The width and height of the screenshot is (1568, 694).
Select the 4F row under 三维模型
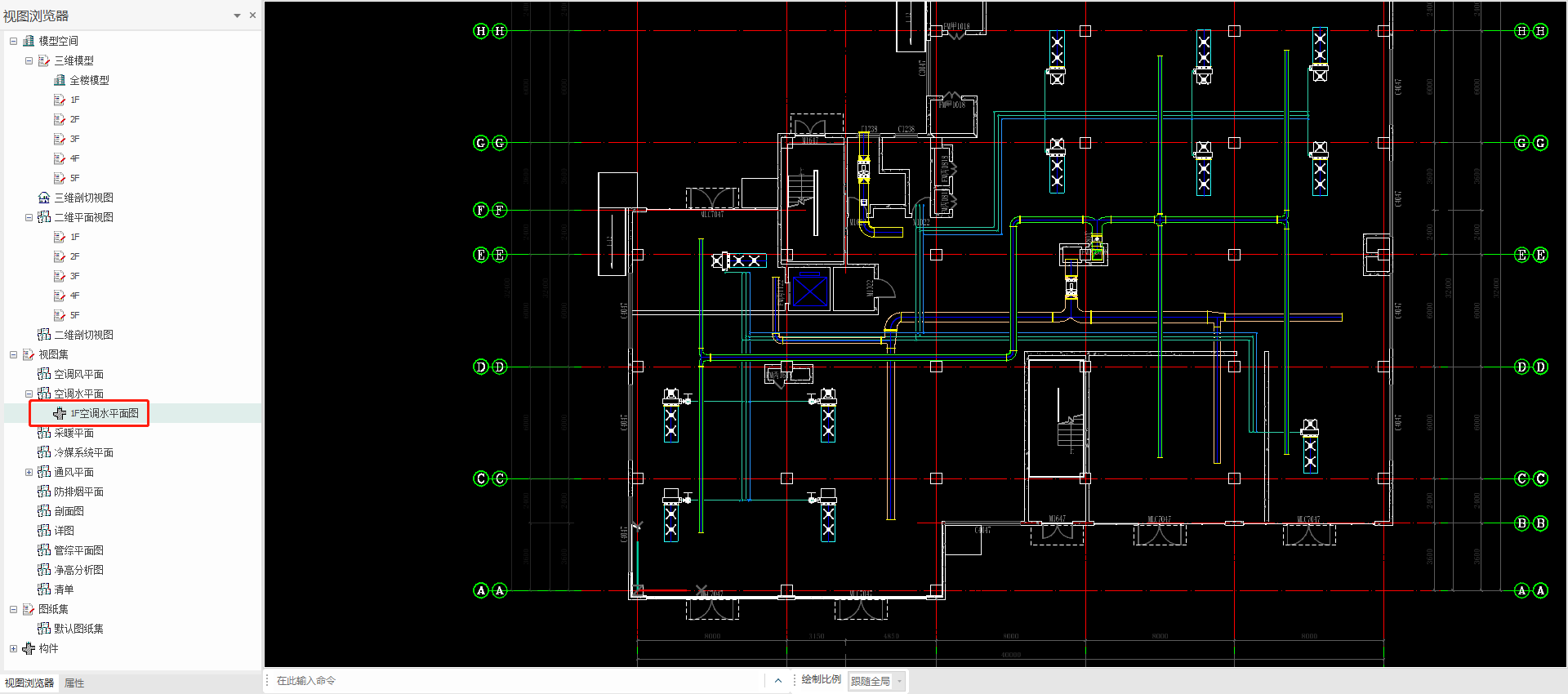point(132,158)
